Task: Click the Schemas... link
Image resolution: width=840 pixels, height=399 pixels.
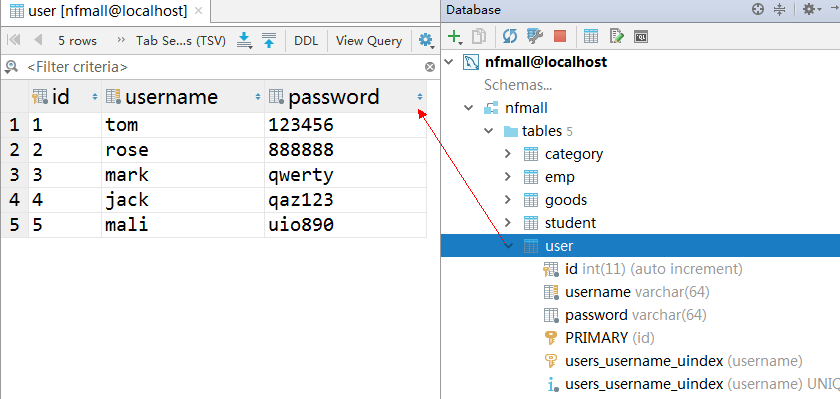Action: point(518,85)
